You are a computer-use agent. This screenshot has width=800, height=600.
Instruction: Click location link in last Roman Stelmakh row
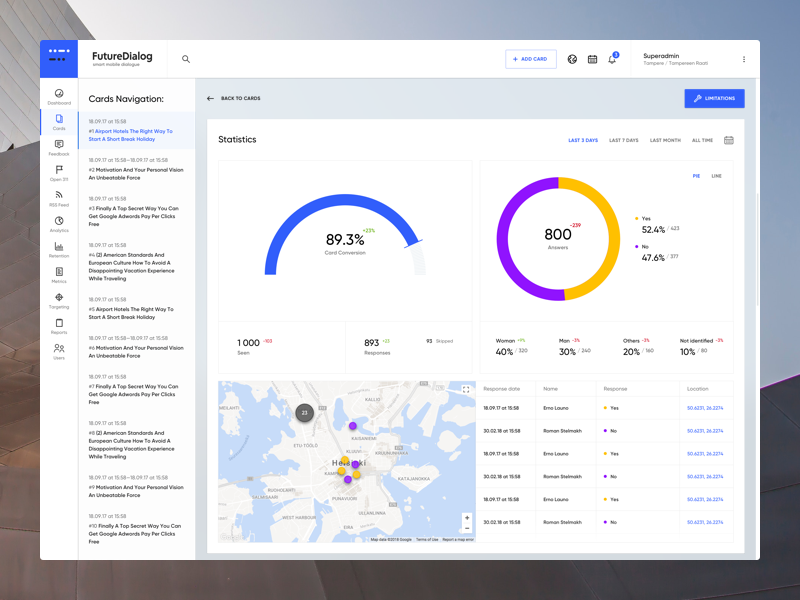click(x=705, y=522)
